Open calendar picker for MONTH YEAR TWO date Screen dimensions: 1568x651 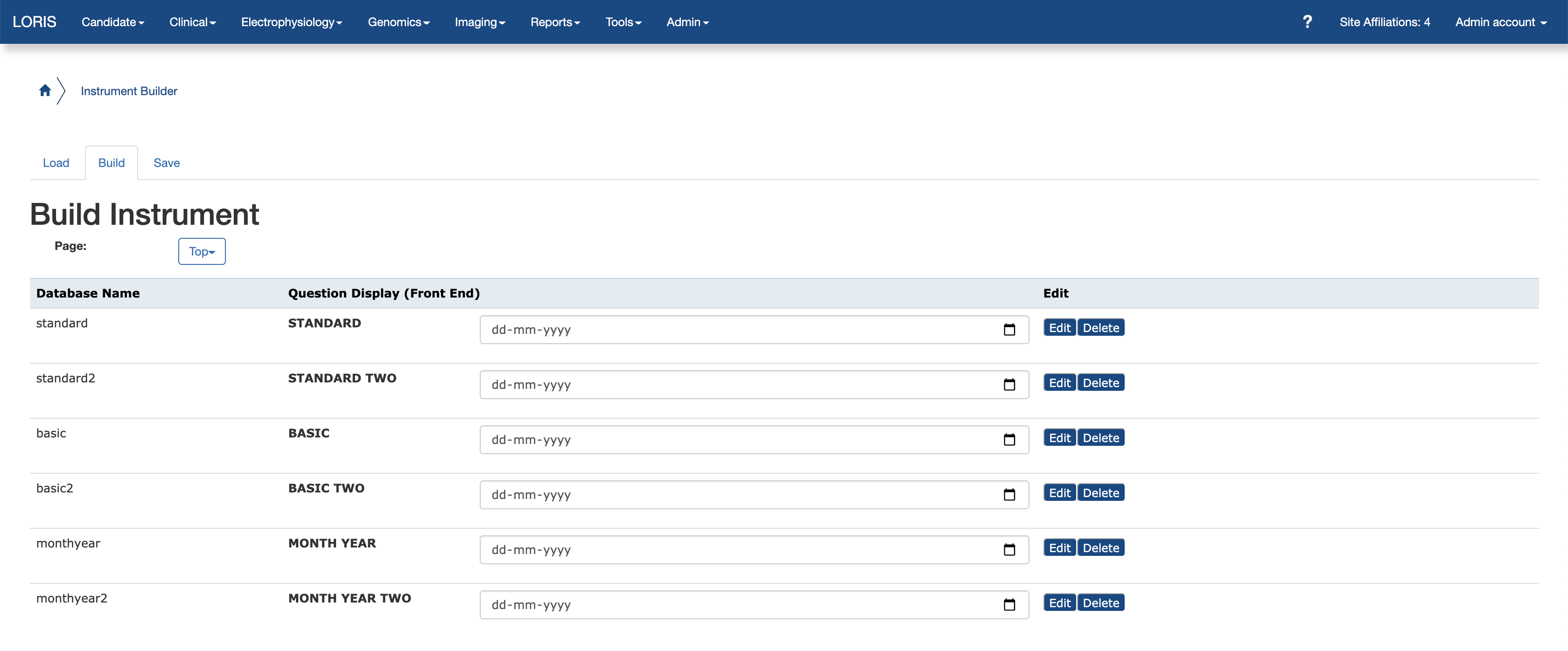click(1009, 605)
